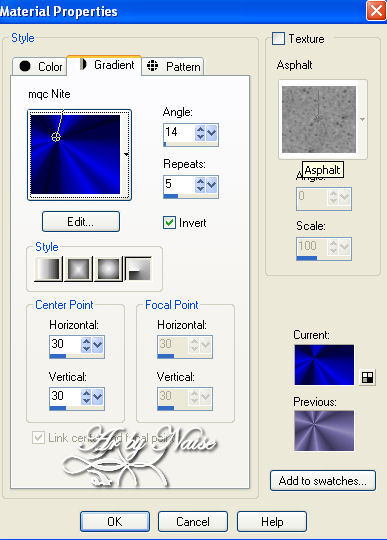Click the Previous material swatch
387x540 pixels.
tap(324, 430)
